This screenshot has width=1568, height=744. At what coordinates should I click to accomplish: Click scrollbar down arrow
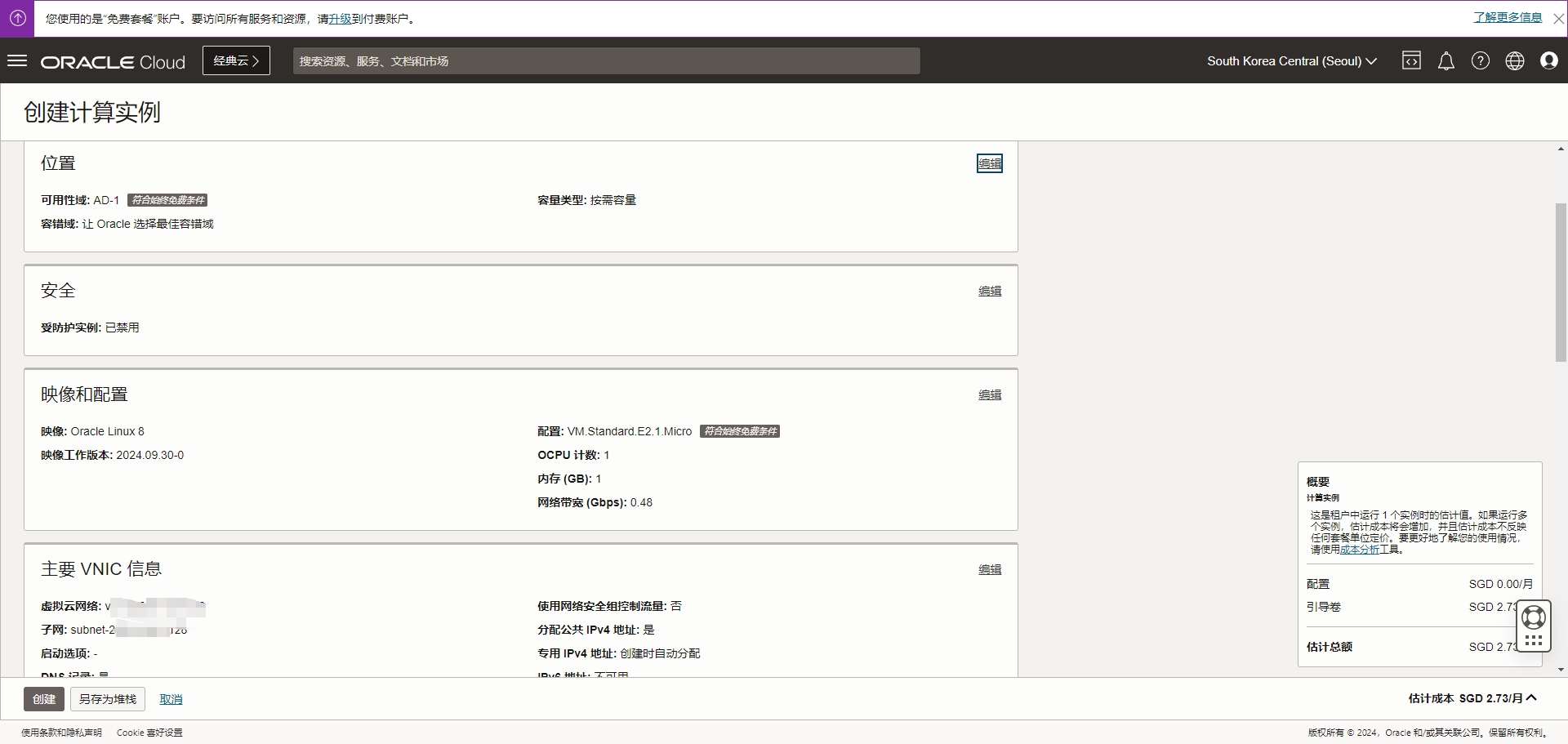1561,670
